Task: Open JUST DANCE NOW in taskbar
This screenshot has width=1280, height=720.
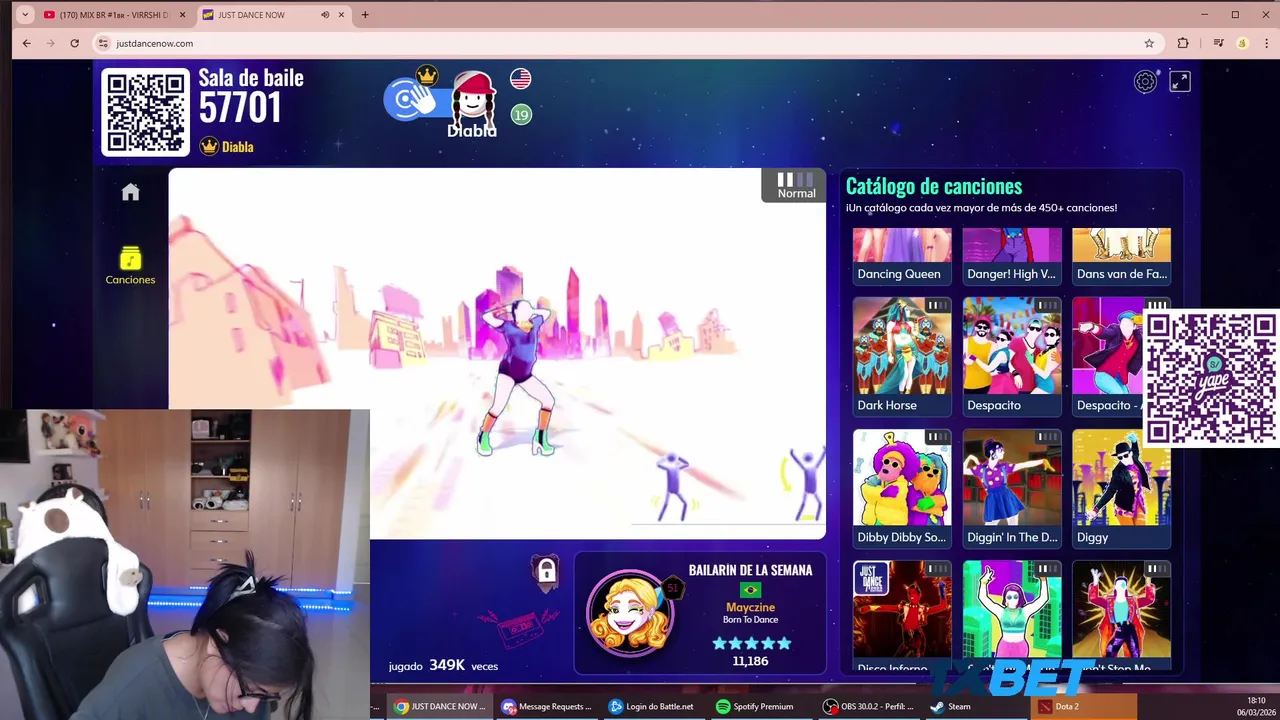Action: click(x=439, y=706)
